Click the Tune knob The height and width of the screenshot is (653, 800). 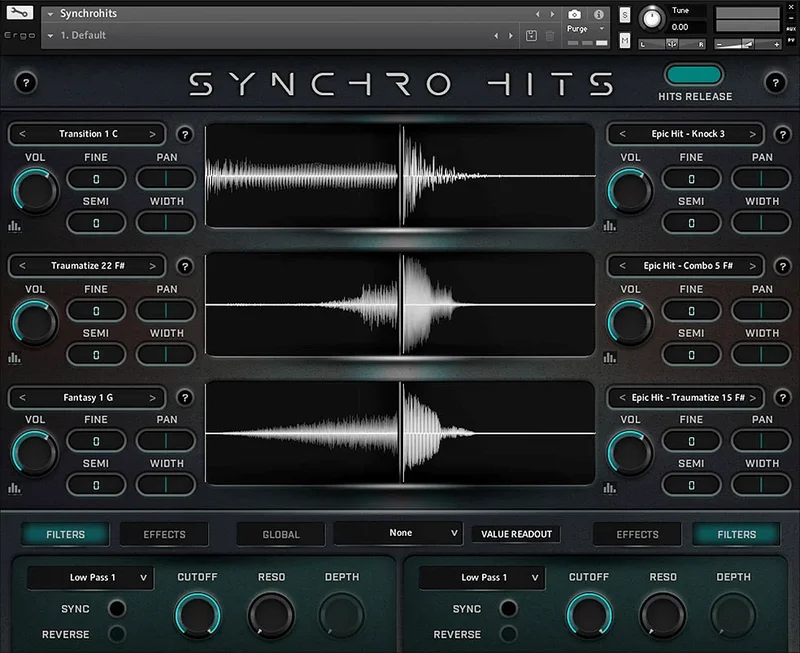pos(651,18)
